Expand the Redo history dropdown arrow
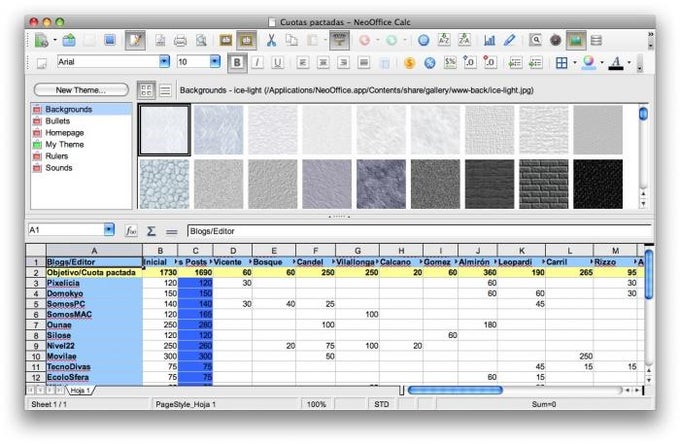The image size is (680, 444). point(405,40)
